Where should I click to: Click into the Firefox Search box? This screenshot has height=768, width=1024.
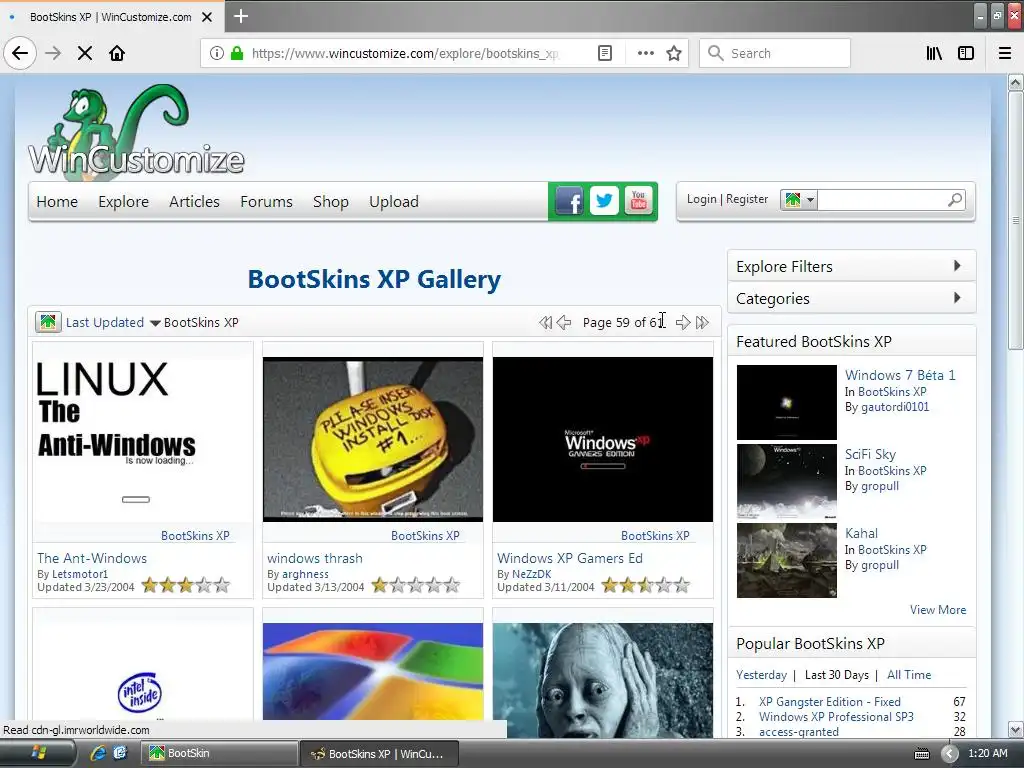tap(775, 53)
